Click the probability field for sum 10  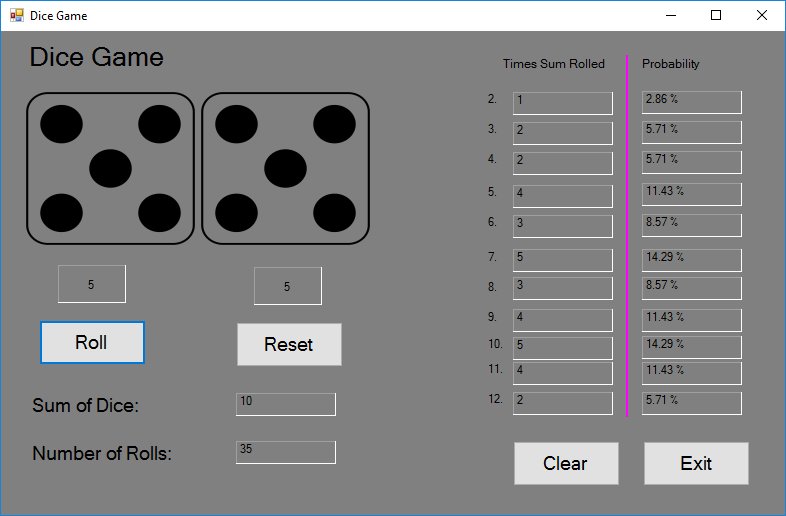click(x=691, y=346)
